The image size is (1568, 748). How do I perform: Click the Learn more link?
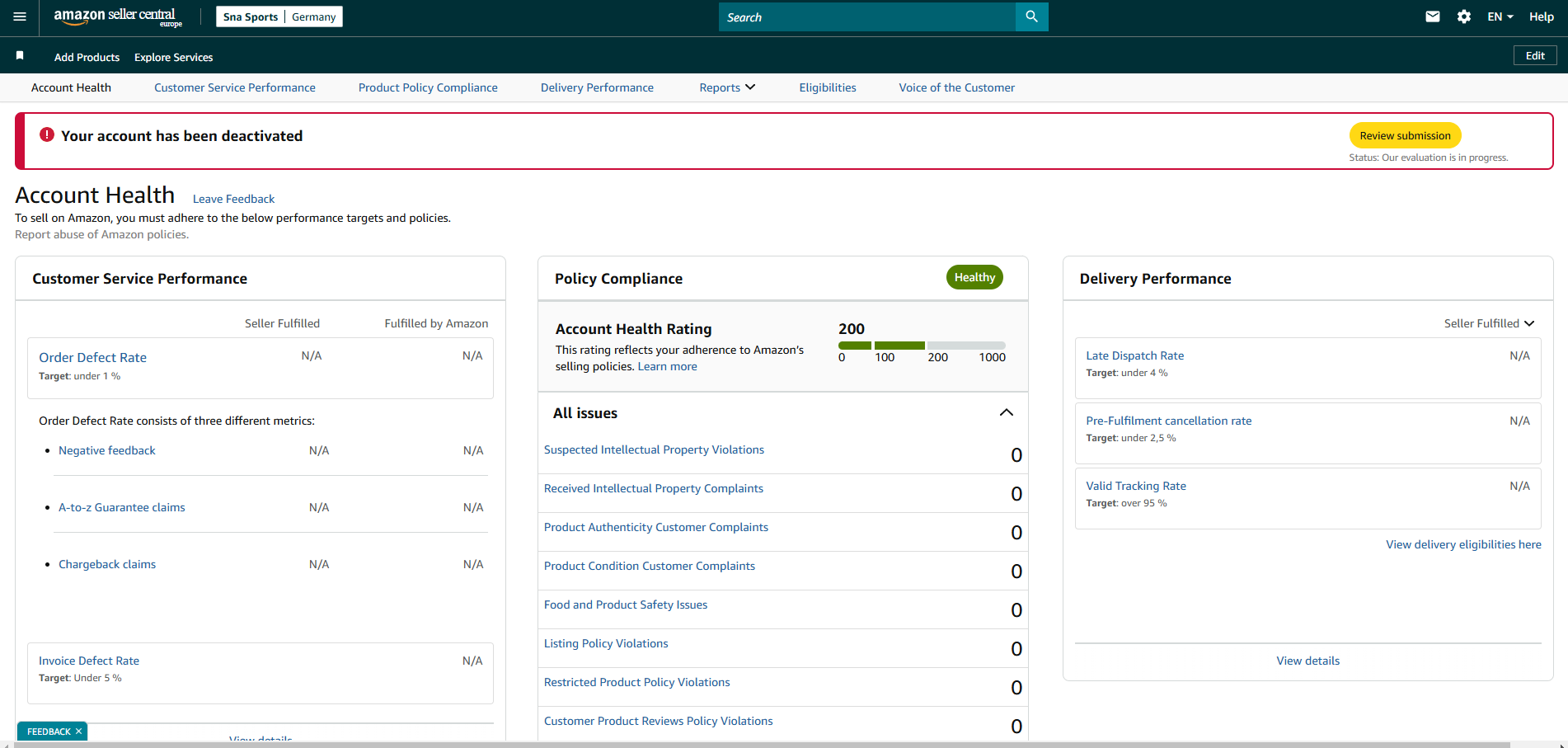coord(667,366)
